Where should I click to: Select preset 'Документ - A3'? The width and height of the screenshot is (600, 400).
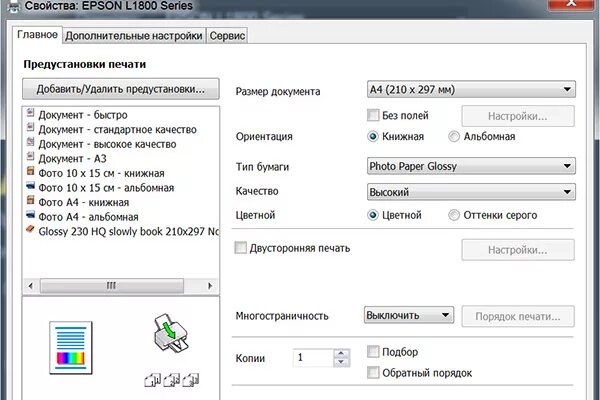72,158
